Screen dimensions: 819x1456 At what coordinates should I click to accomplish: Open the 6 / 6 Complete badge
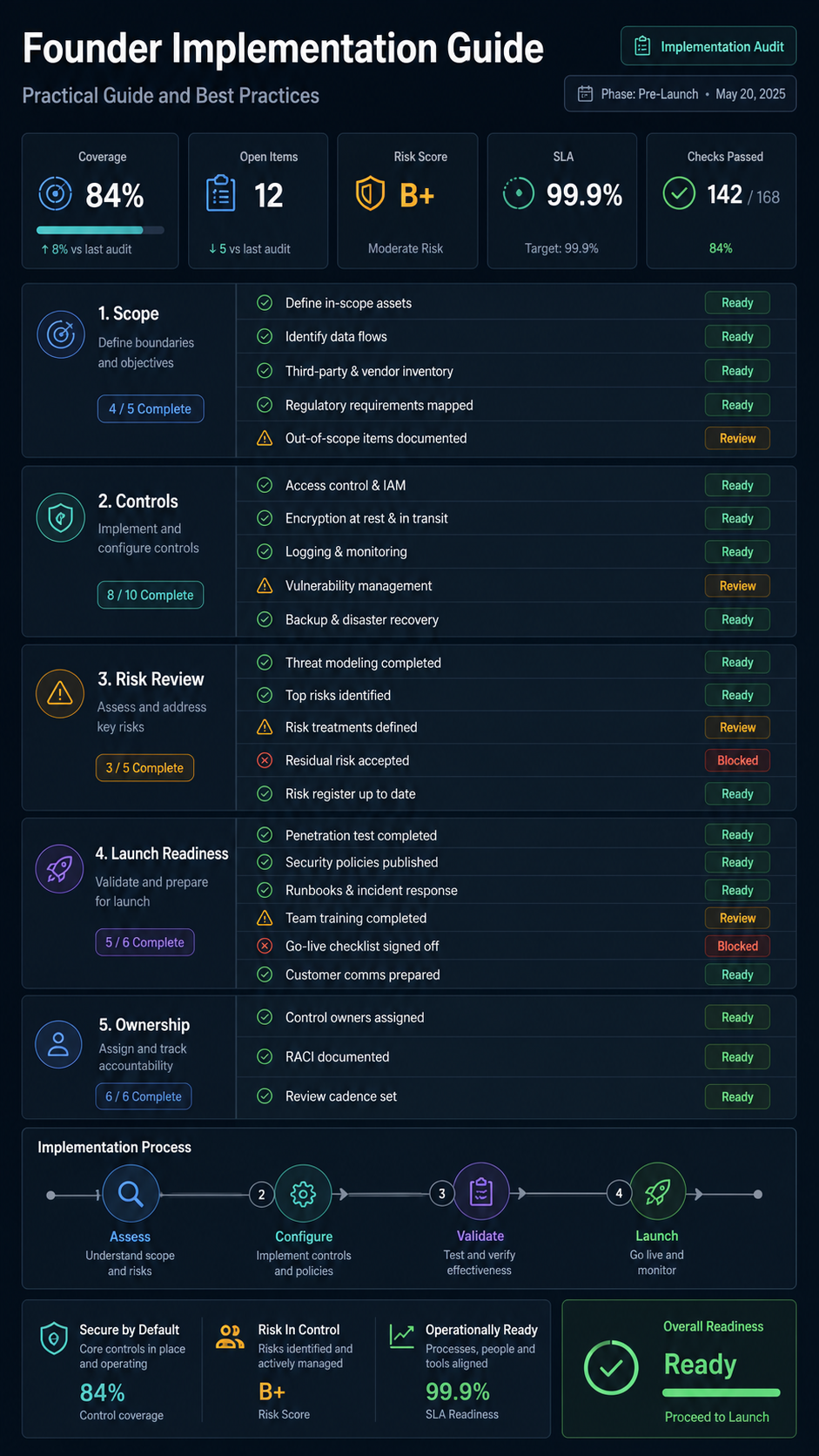pos(144,1096)
